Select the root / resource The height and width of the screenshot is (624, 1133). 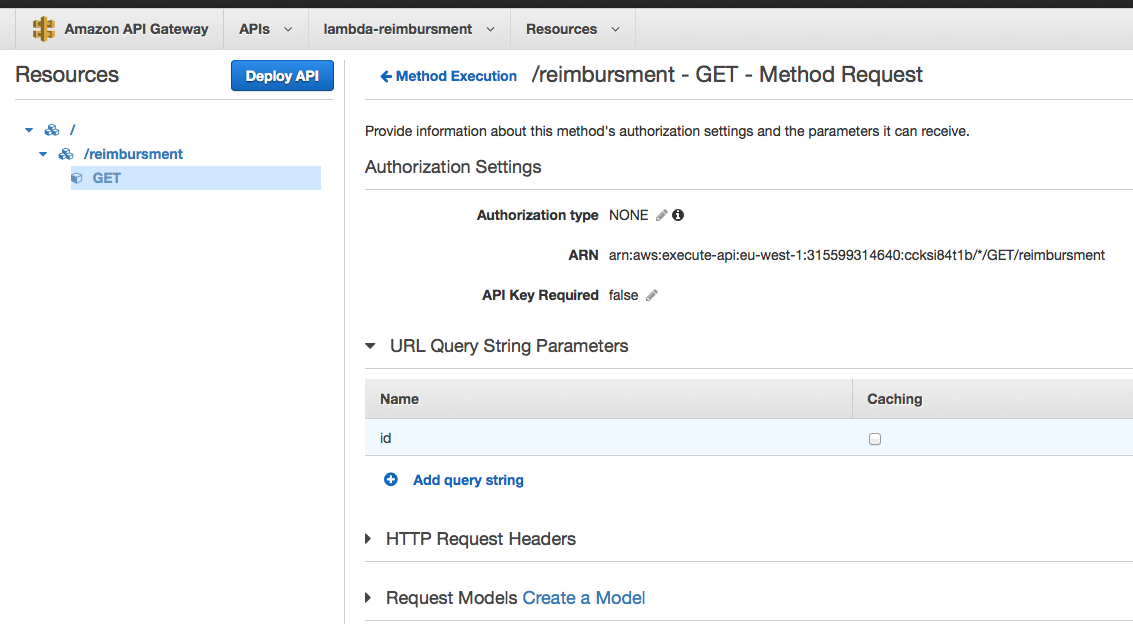(x=72, y=130)
